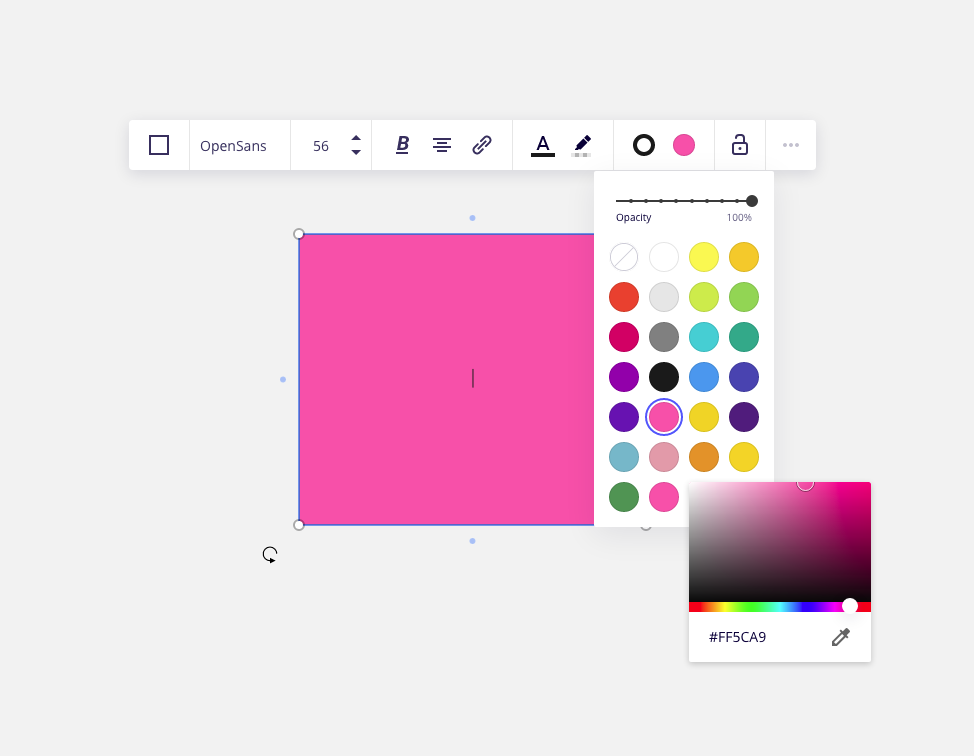974x756 pixels.
Task: Click the font size field showing 56
Action: [321, 146]
